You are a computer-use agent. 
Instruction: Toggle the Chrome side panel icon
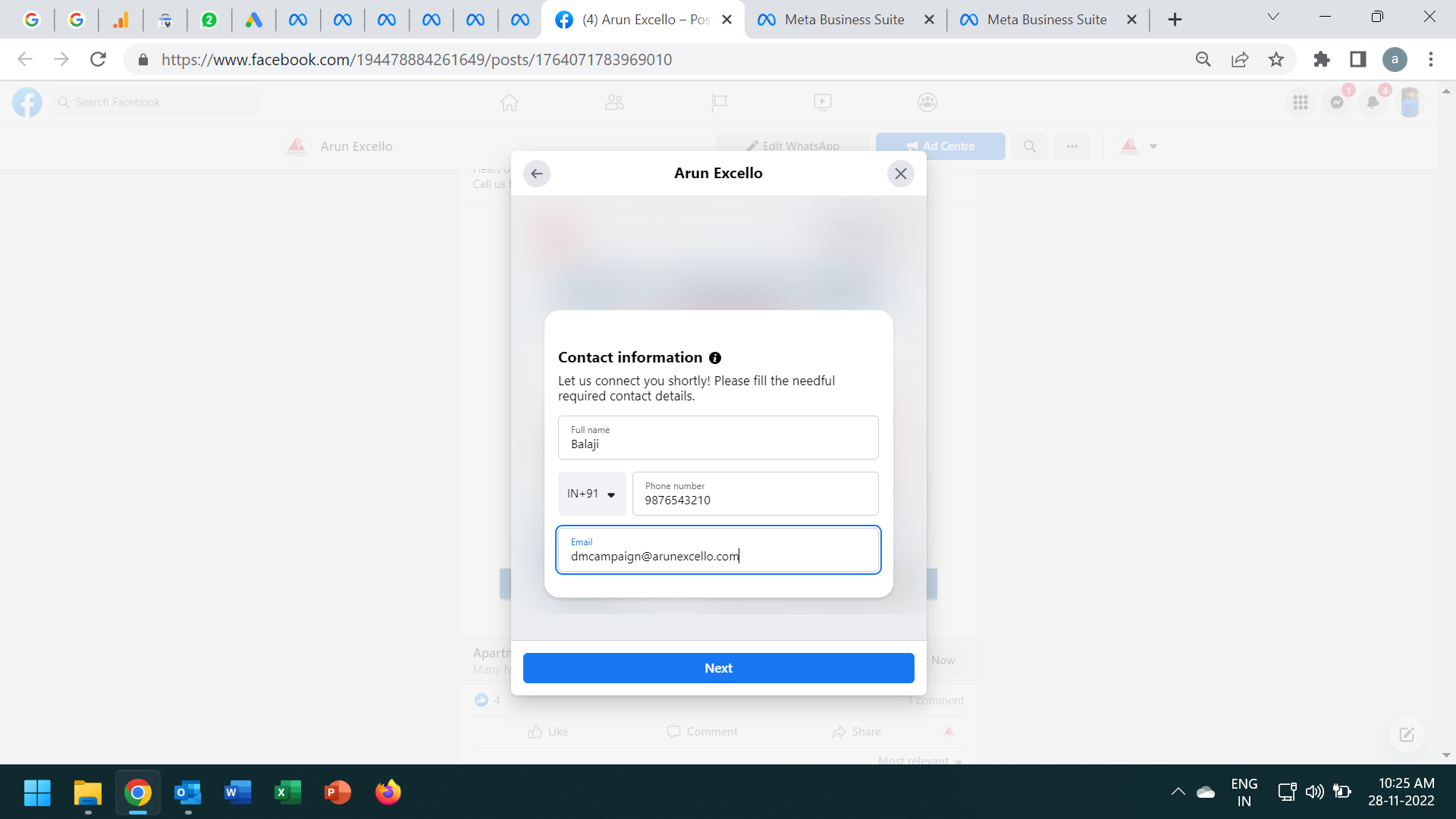pyautogui.click(x=1358, y=59)
